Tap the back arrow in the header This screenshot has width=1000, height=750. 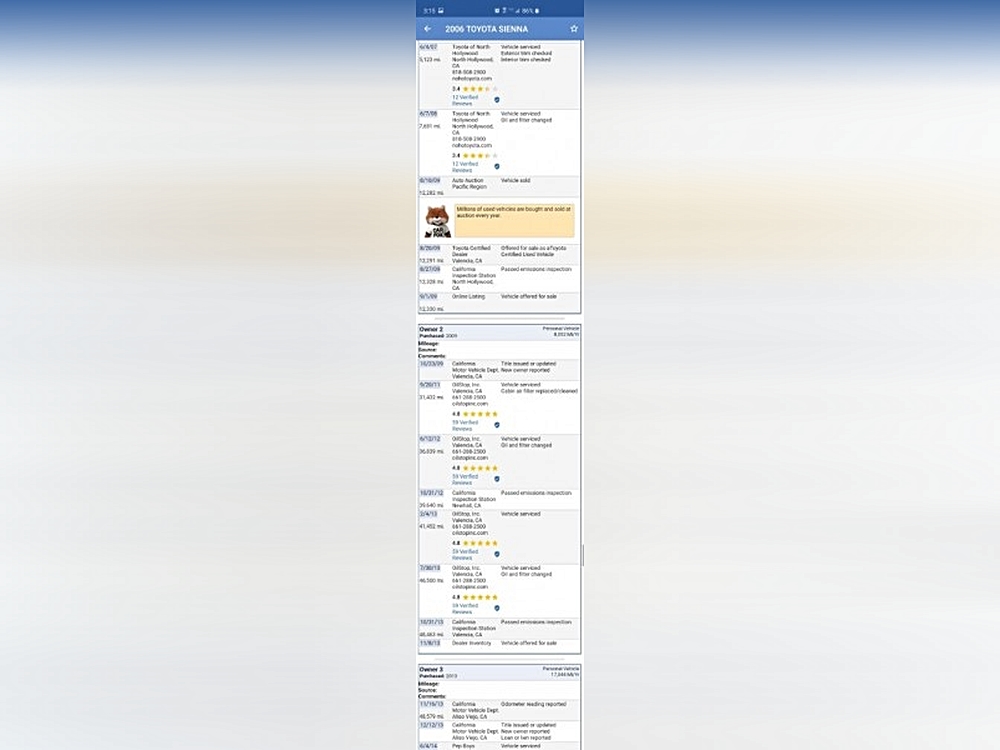tap(428, 29)
